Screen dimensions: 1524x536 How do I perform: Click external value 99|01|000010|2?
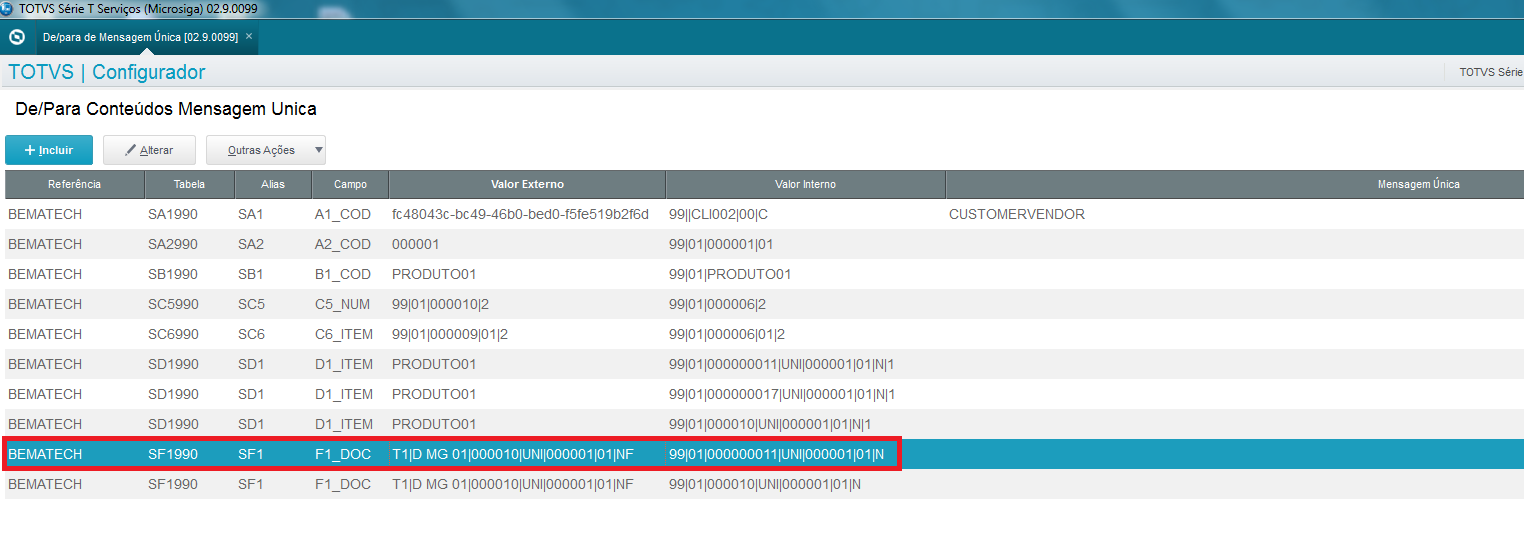click(x=439, y=304)
